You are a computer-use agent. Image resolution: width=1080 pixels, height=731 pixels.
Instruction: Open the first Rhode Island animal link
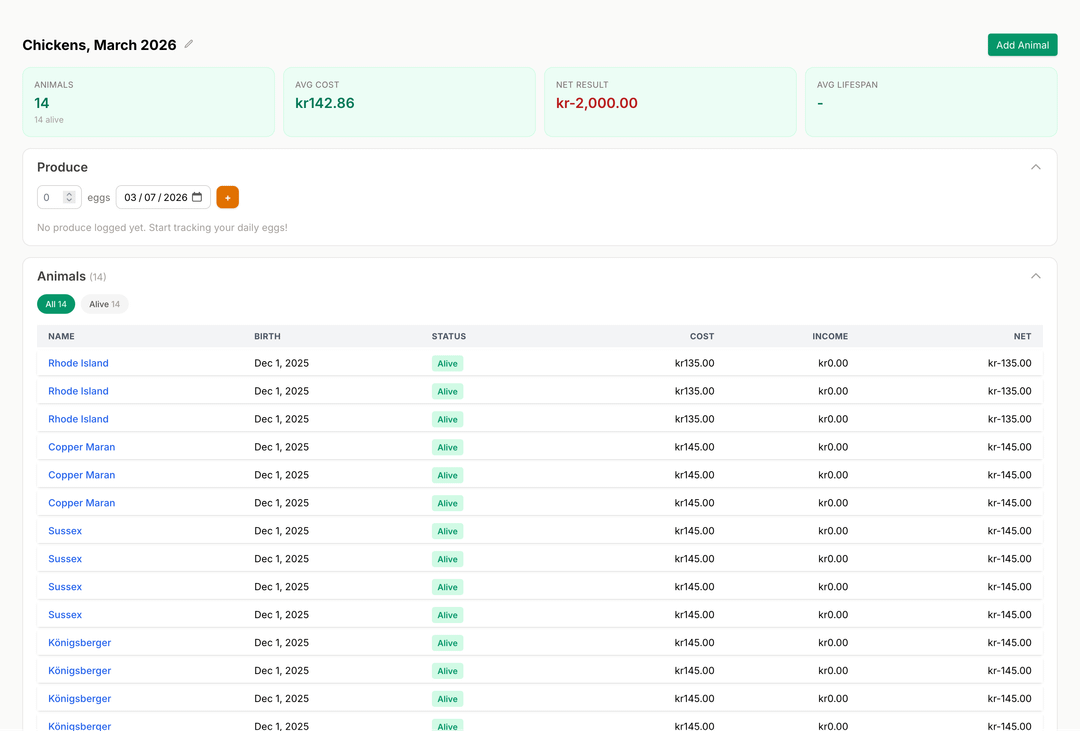pyautogui.click(x=78, y=363)
